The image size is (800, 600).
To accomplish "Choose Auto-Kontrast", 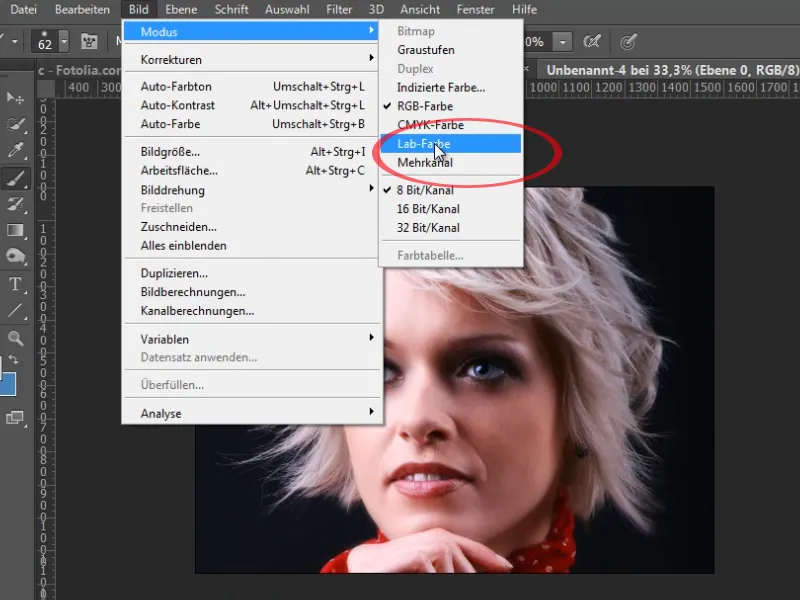I will [x=252, y=105].
